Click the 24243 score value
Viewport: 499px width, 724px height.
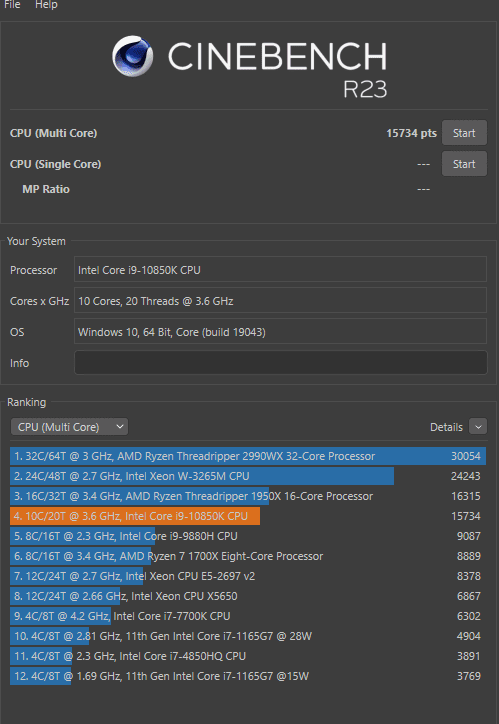click(466, 476)
